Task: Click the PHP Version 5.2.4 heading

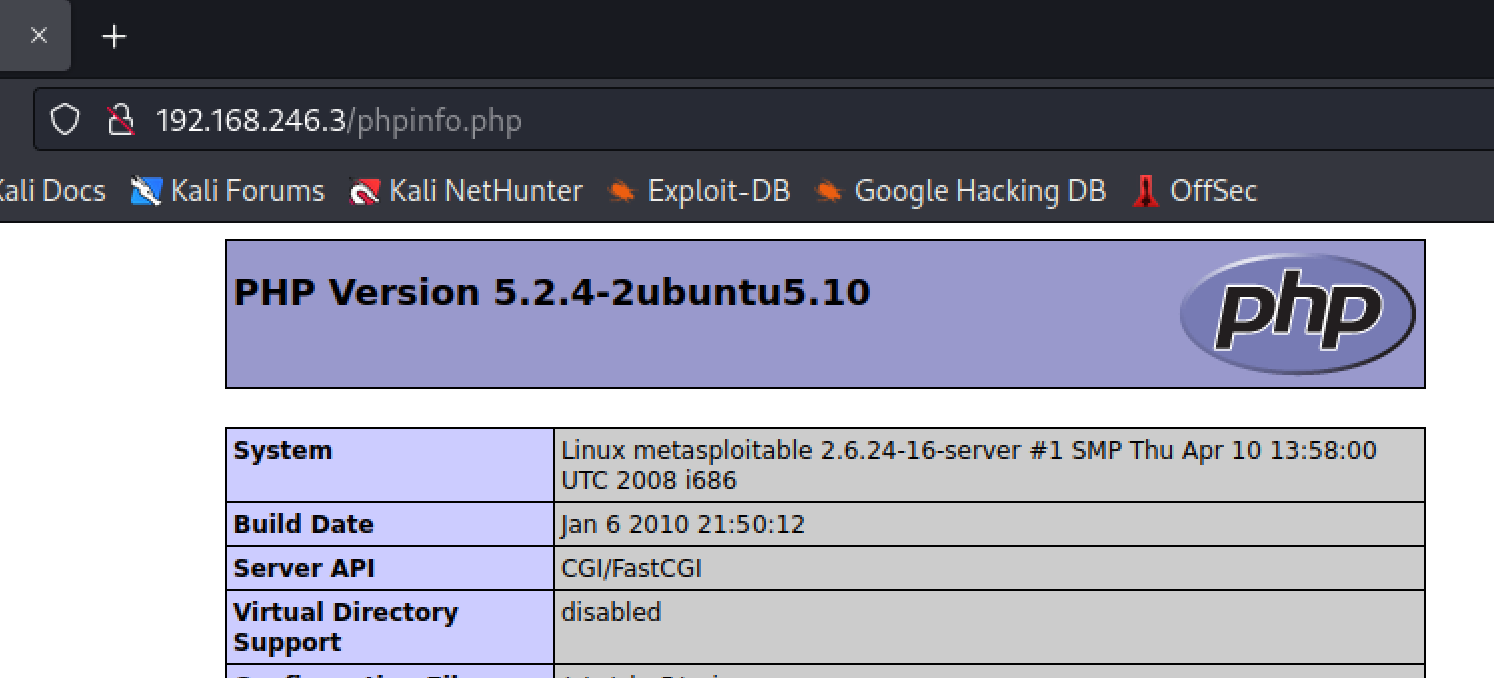Action: pos(552,293)
